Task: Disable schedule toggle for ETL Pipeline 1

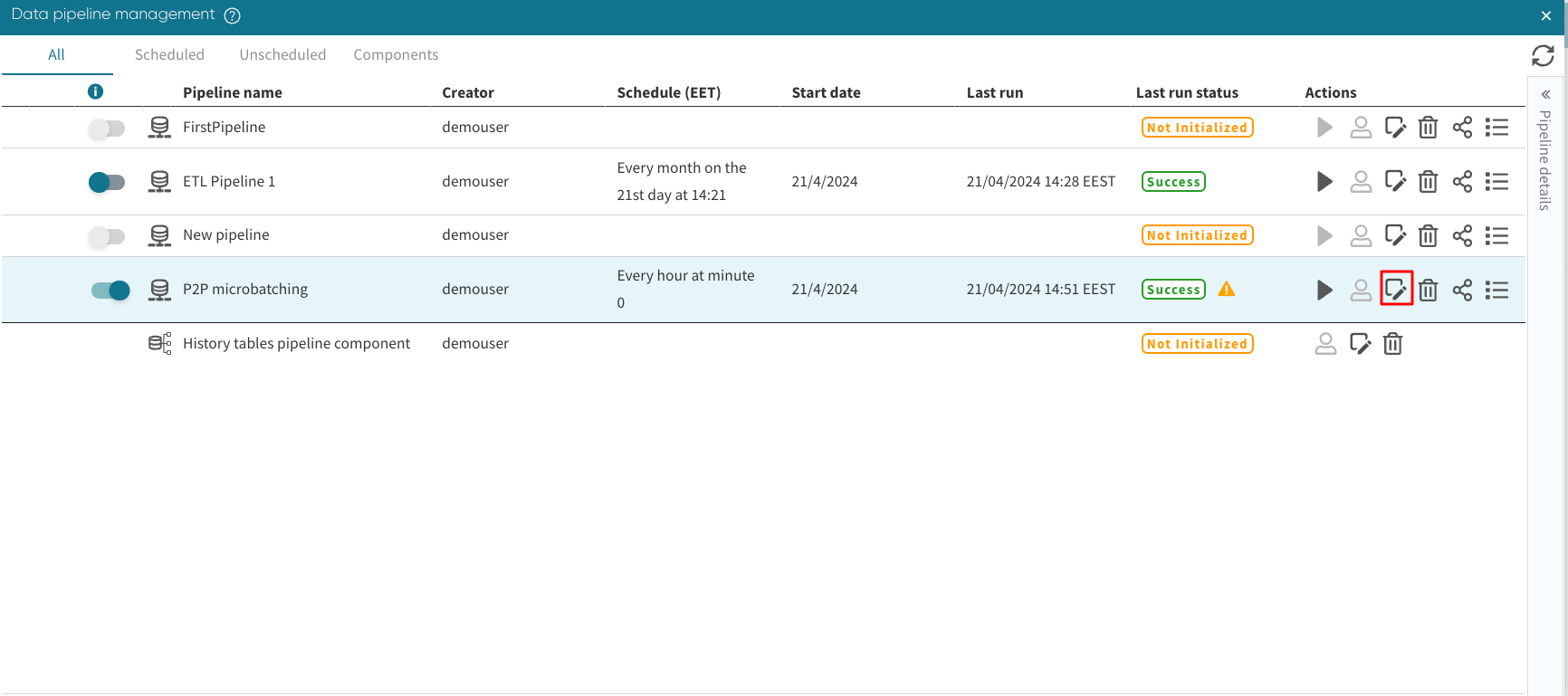Action: (x=107, y=182)
